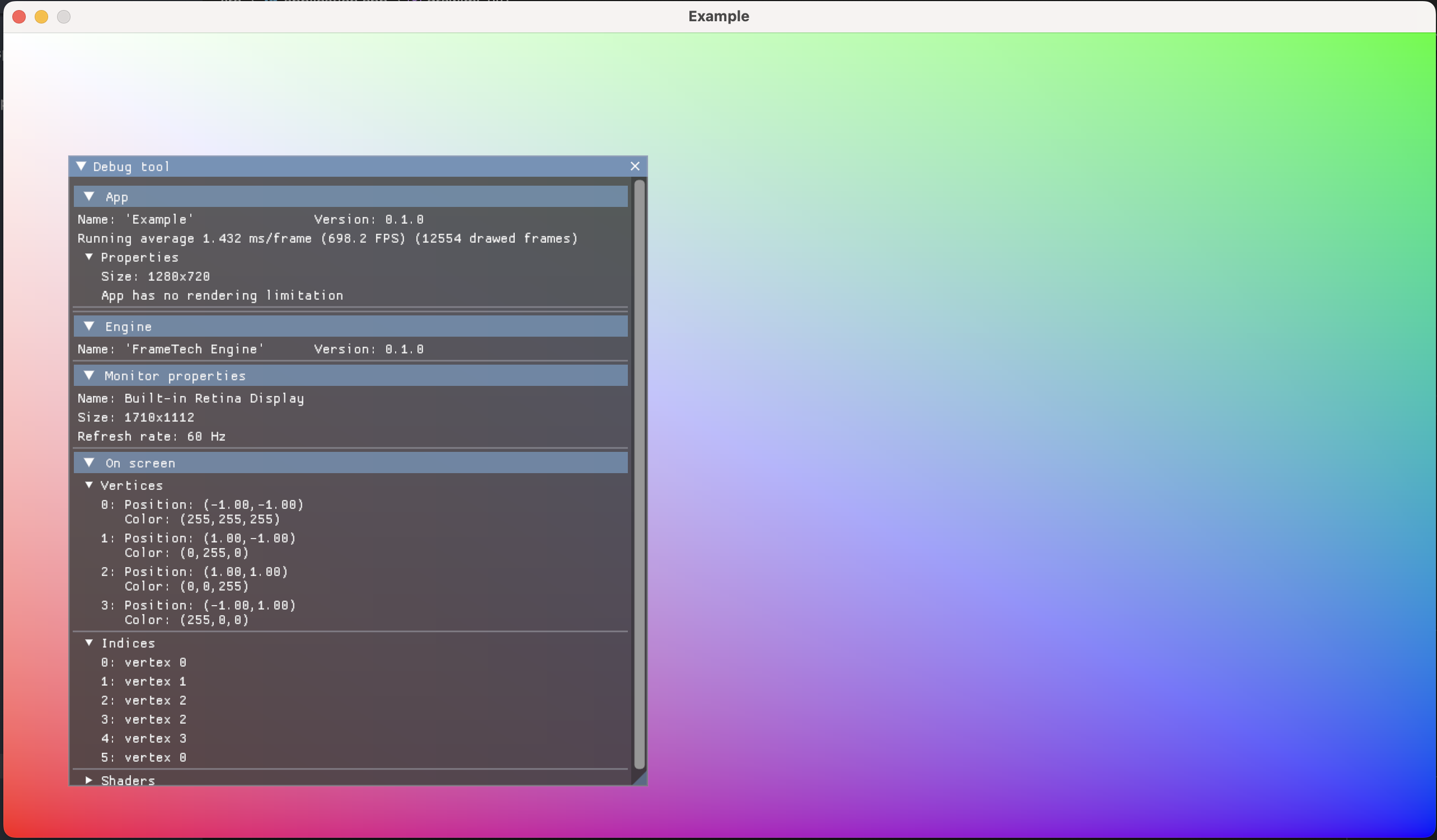Collapse the Properties tree node
The height and width of the screenshot is (840, 1437).
tap(89, 257)
